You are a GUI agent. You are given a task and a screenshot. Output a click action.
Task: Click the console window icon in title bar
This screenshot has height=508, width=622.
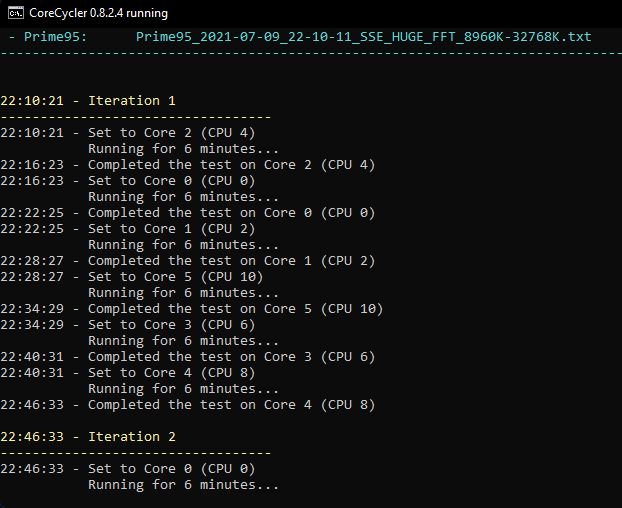click(x=16, y=13)
